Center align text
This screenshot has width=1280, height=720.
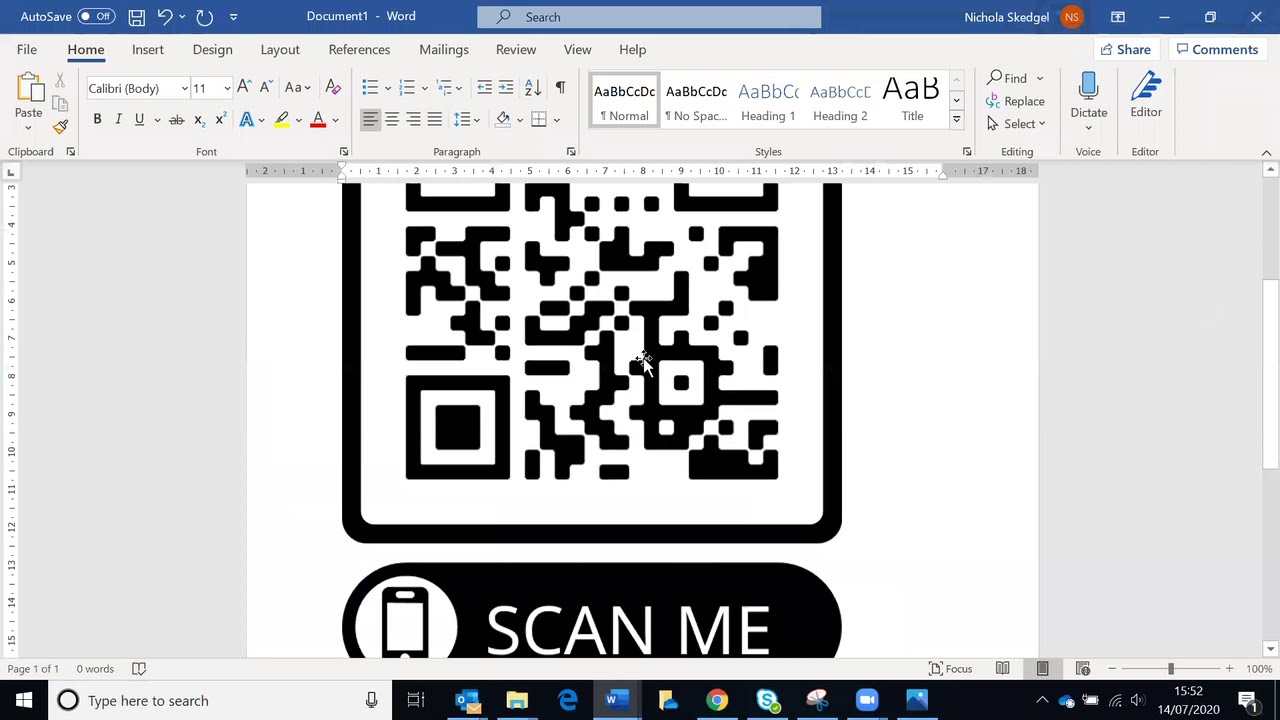pos(392,120)
